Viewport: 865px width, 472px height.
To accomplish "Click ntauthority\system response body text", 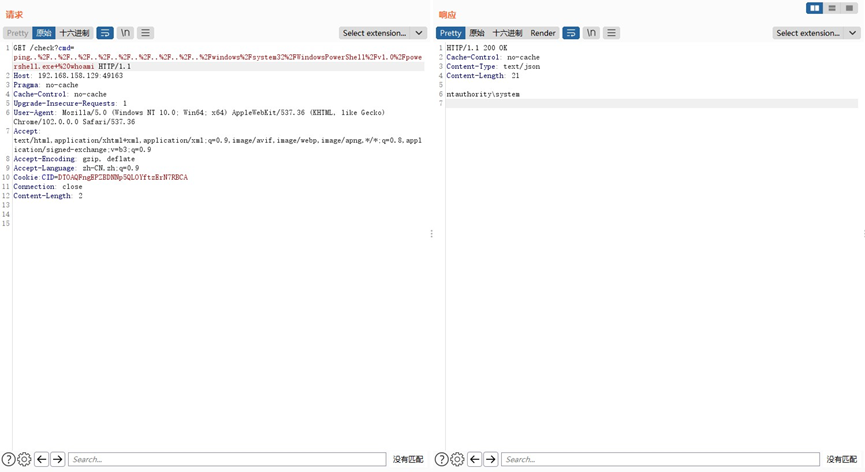I will click(483, 94).
